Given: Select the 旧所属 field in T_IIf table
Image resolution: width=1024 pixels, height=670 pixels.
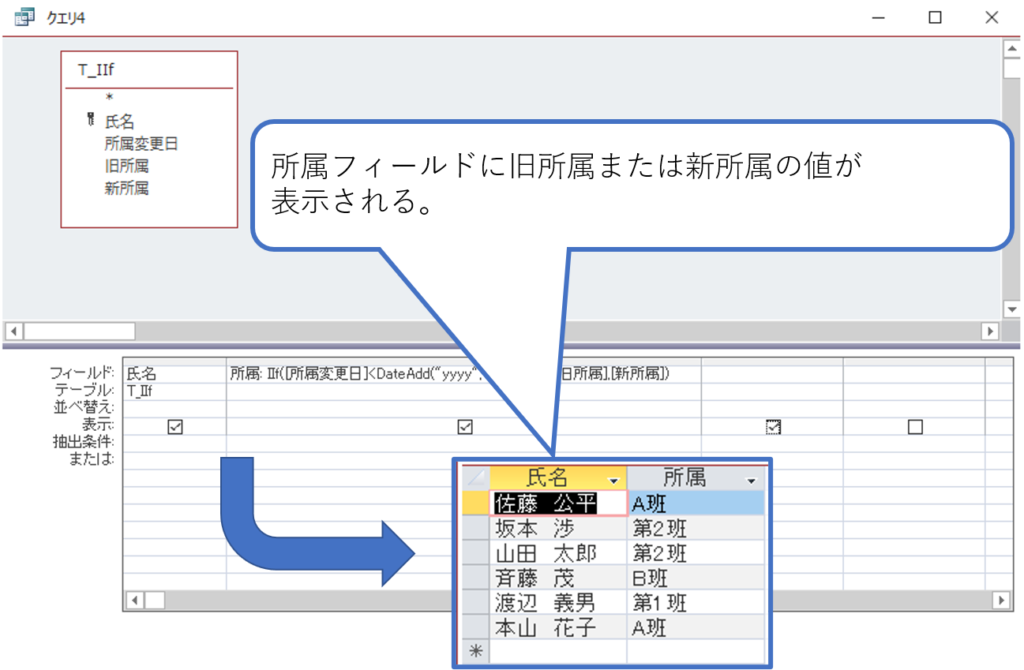Looking at the screenshot, I should tap(127, 166).
